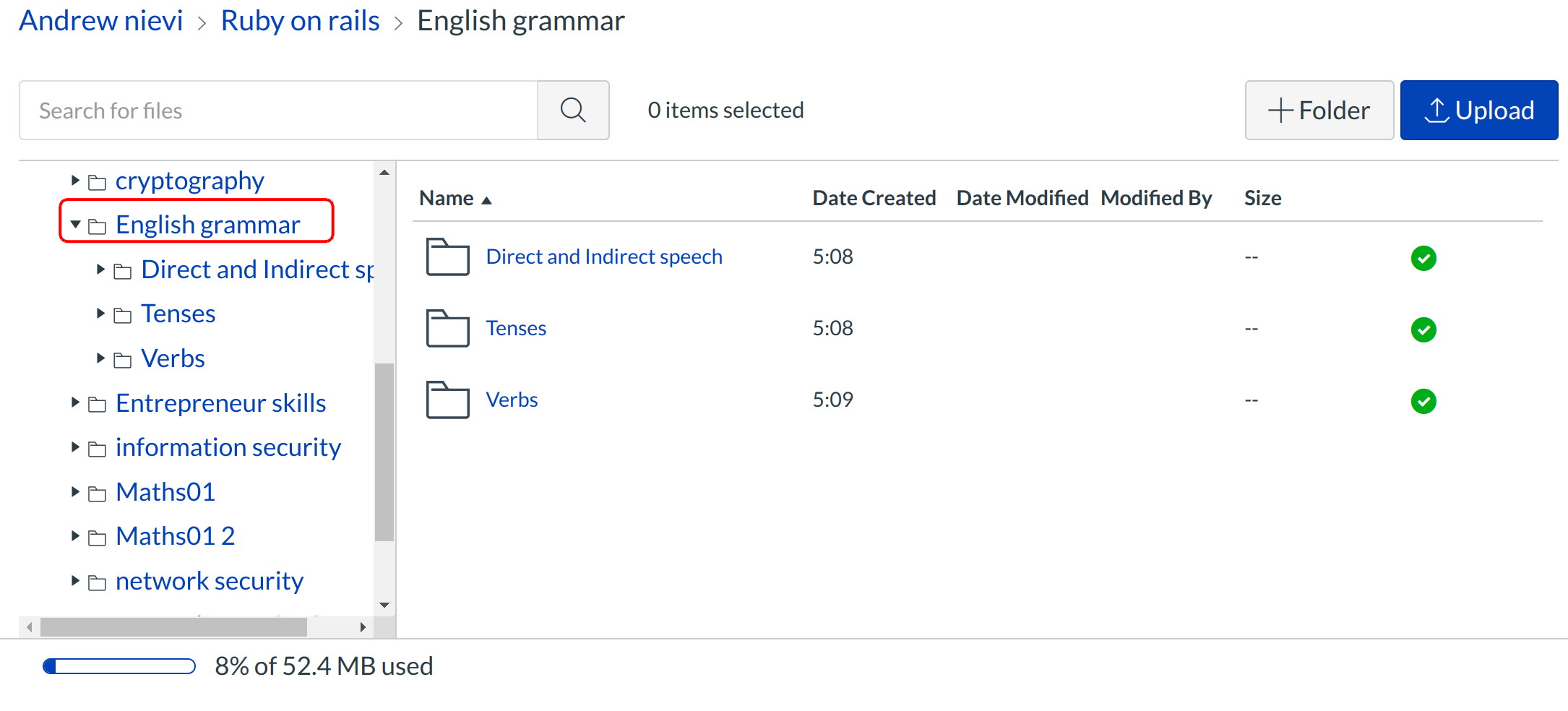This screenshot has width=1568, height=711.
Task: Toggle published status of Direct and Indirect speech
Action: (1423, 258)
